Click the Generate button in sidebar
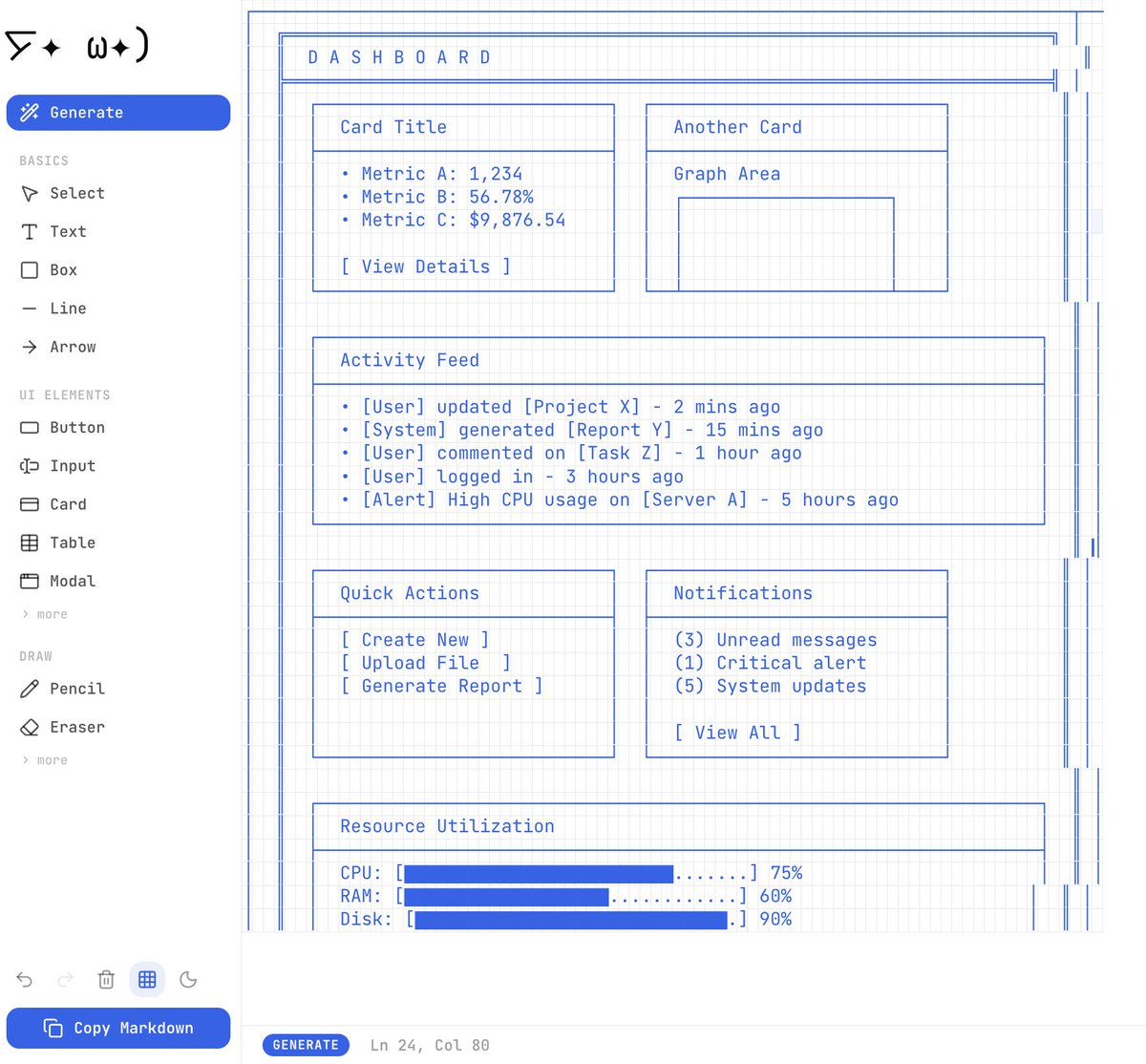This screenshot has height=1064, width=1146. (118, 113)
